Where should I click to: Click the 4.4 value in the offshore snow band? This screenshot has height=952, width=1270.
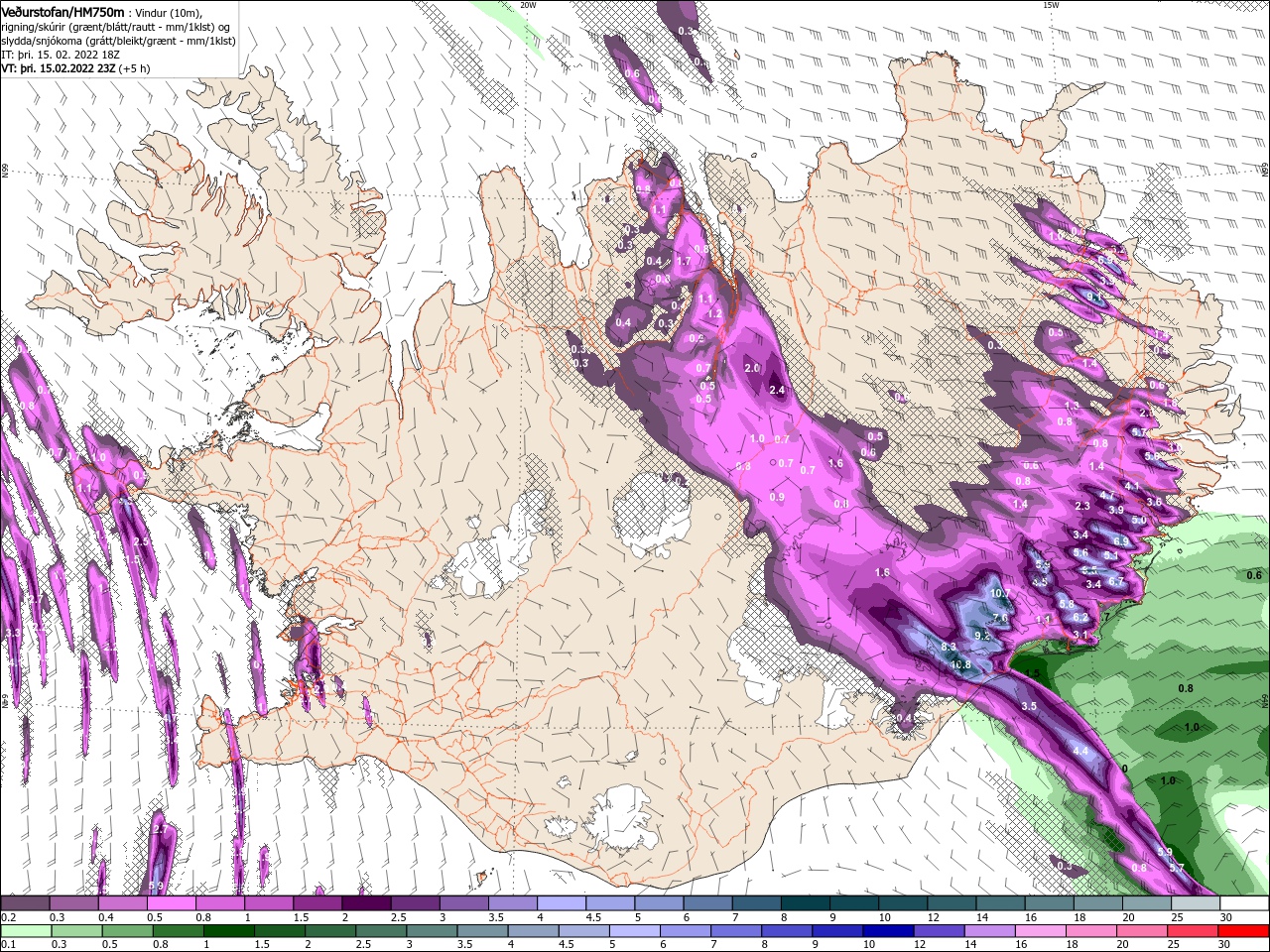tap(1080, 752)
